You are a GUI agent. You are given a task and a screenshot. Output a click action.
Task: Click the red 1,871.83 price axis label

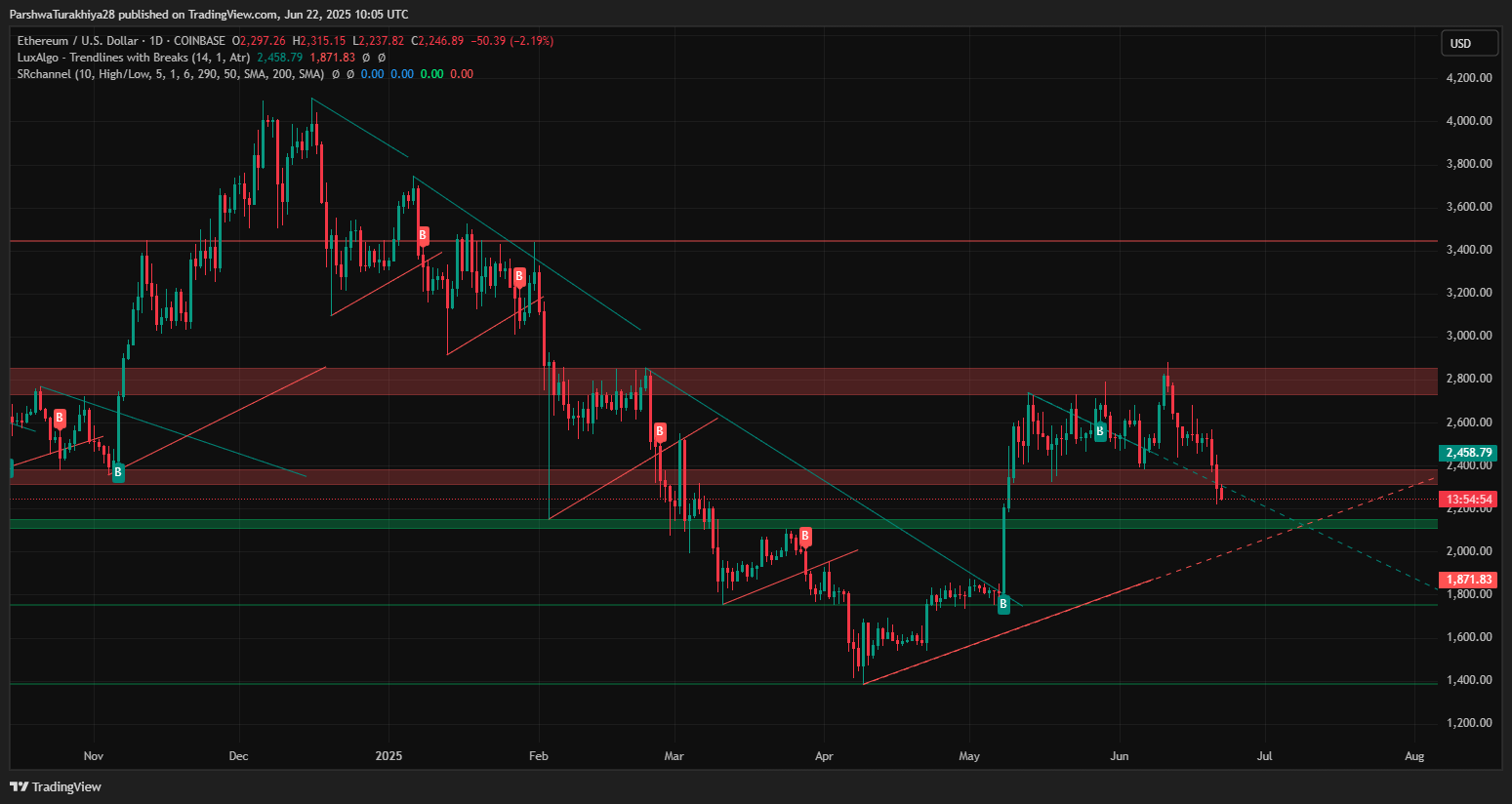tap(1468, 580)
